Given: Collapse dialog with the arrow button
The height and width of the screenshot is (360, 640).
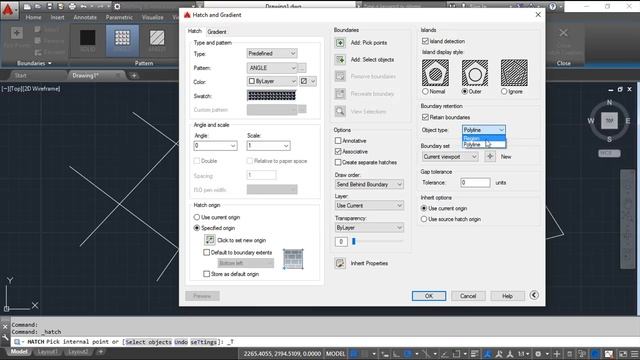Looking at the screenshot, I should pyautogui.click(x=534, y=295).
